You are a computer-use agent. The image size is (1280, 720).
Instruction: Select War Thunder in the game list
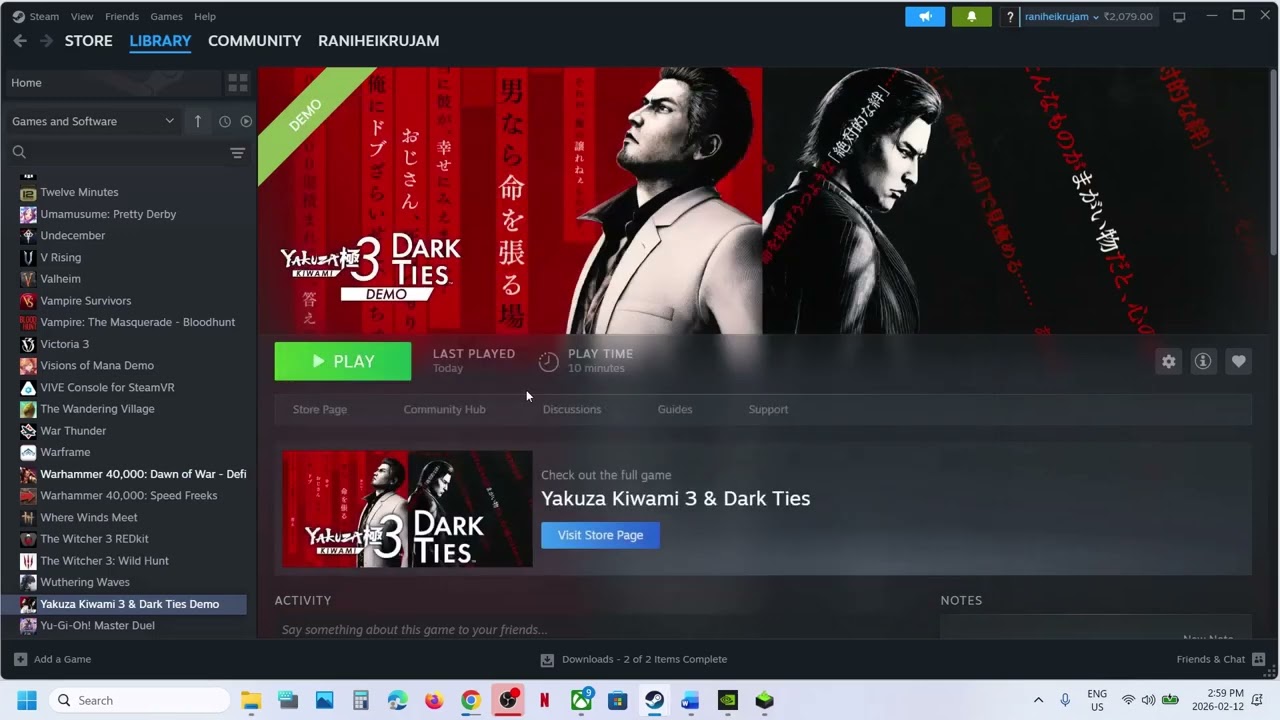[73, 431]
